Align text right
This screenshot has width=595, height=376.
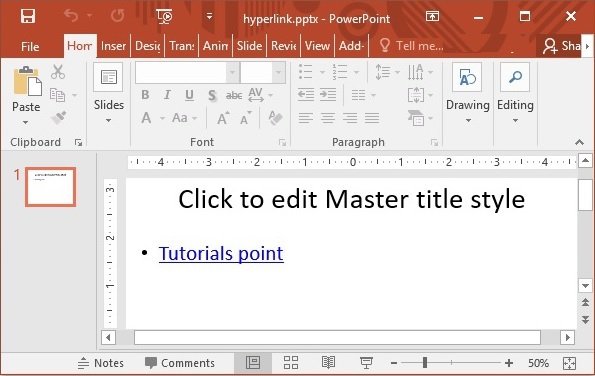click(350, 118)
